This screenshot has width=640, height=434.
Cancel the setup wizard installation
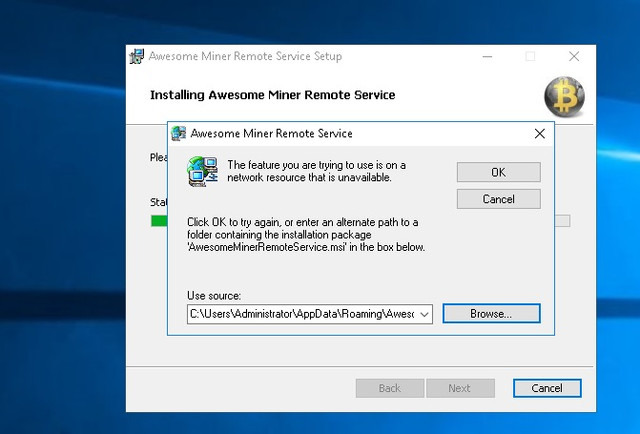point(547,388)
